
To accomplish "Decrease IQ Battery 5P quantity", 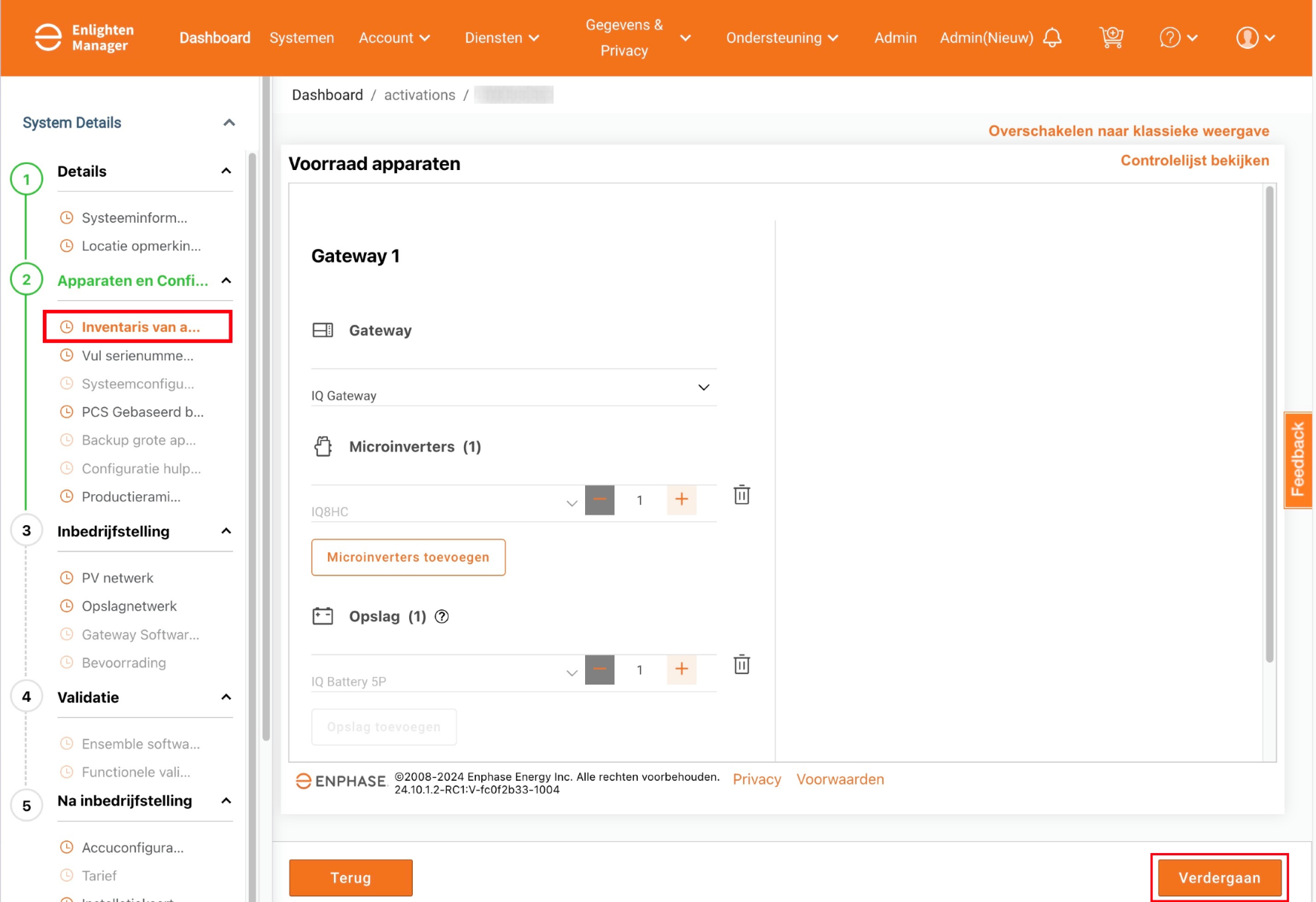I will (x=599, y=670).
